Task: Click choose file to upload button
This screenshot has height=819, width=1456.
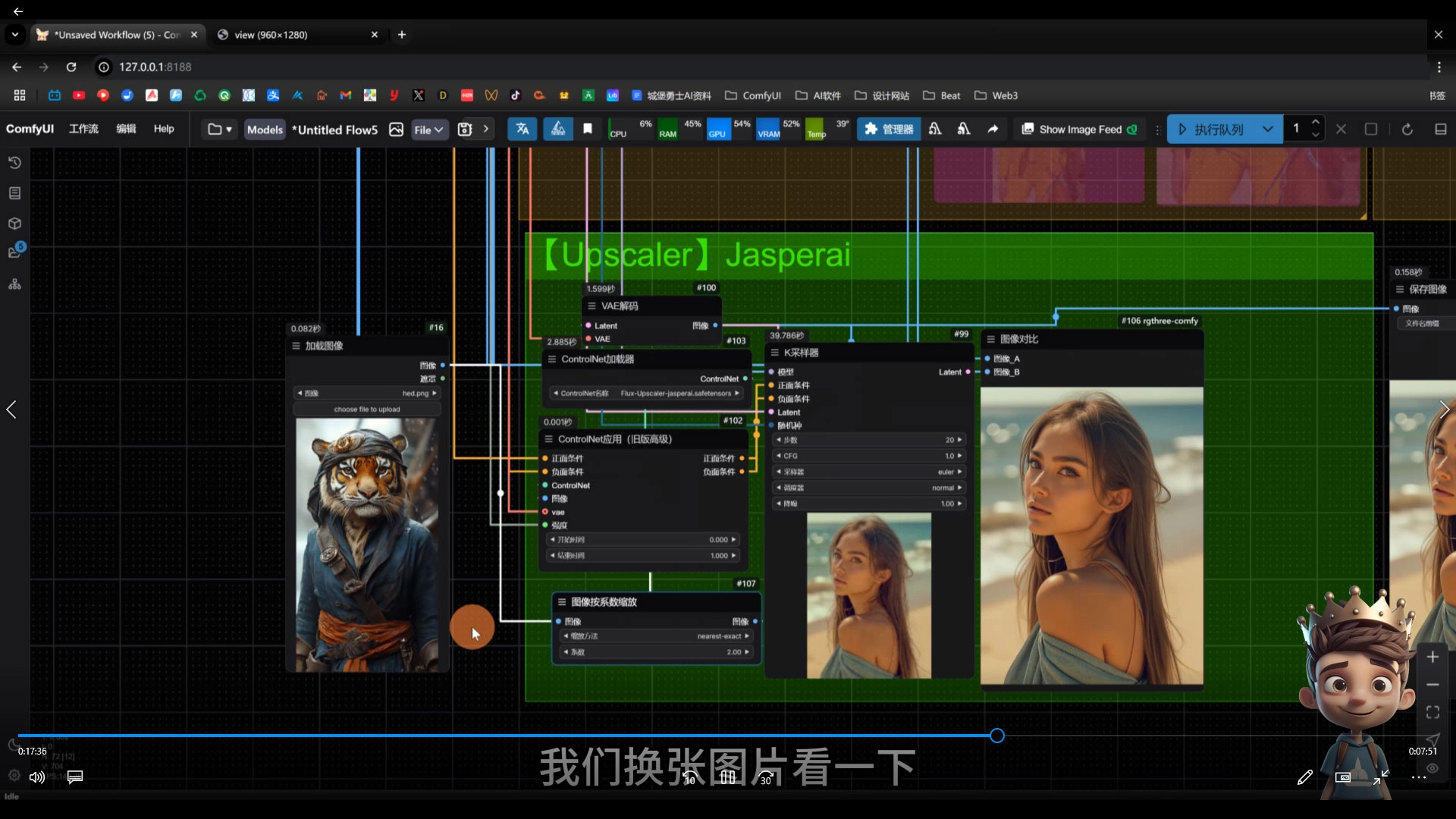Action: (367, 409)
